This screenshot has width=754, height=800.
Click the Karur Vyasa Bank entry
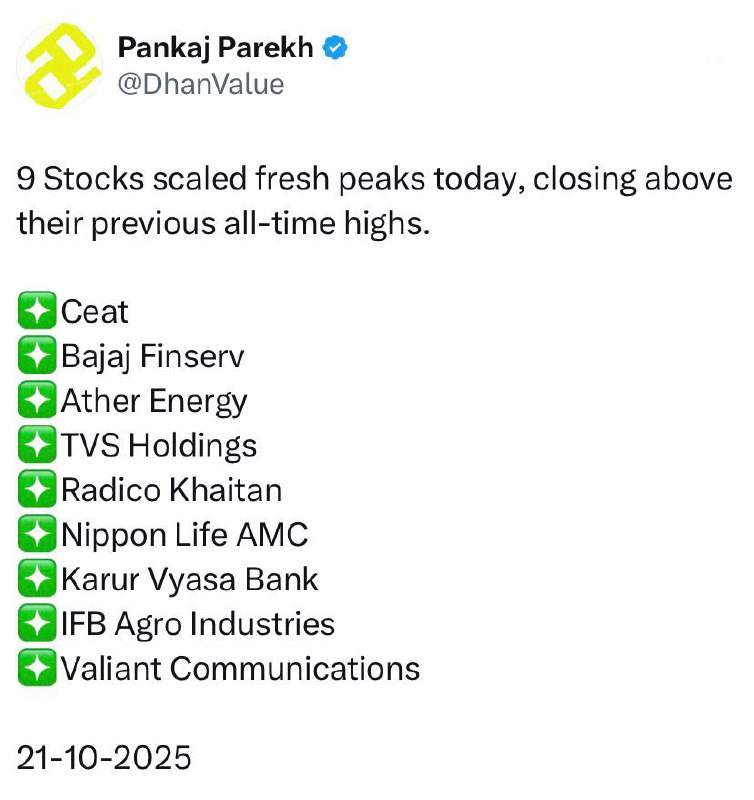(189, 579)
